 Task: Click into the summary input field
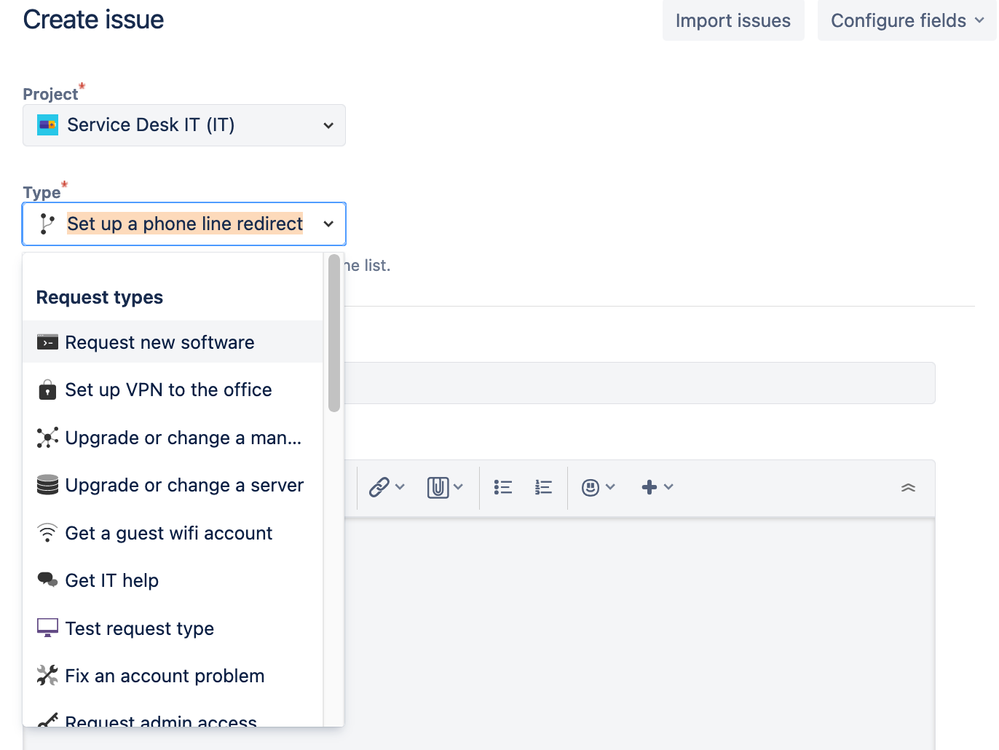click(x=640, y=383)
